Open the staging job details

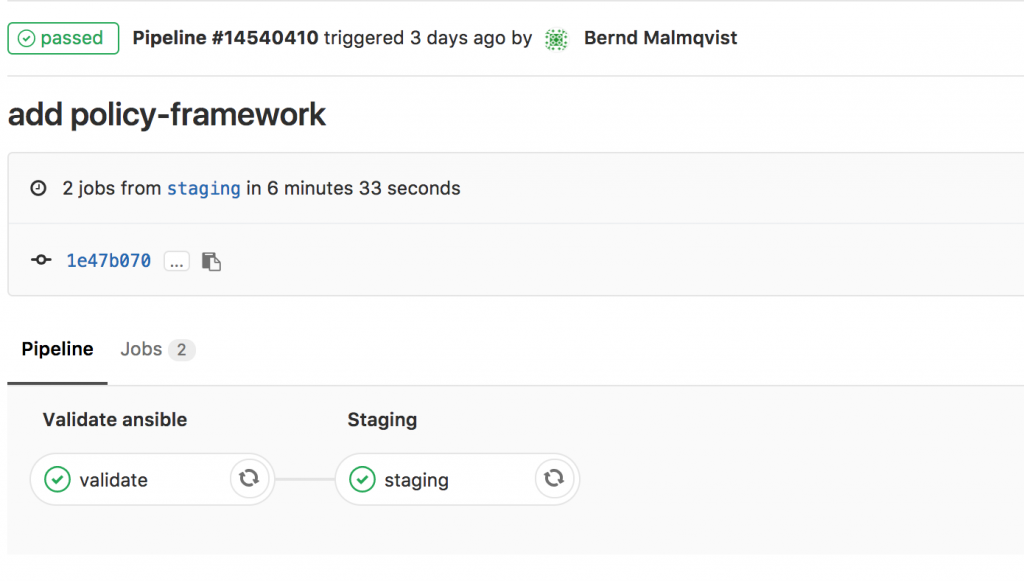[417, 480]
